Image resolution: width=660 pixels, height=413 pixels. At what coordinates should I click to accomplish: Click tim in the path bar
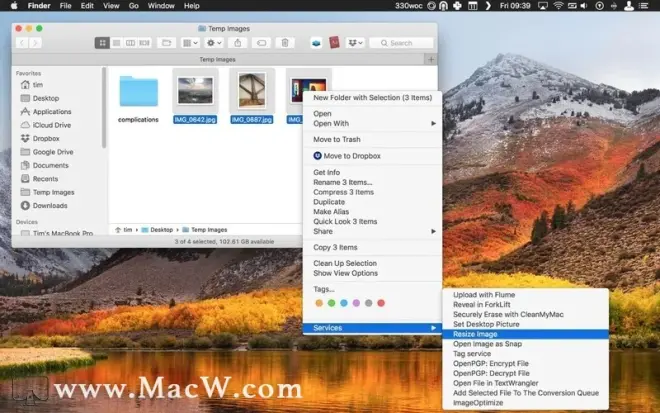[123, 230]
